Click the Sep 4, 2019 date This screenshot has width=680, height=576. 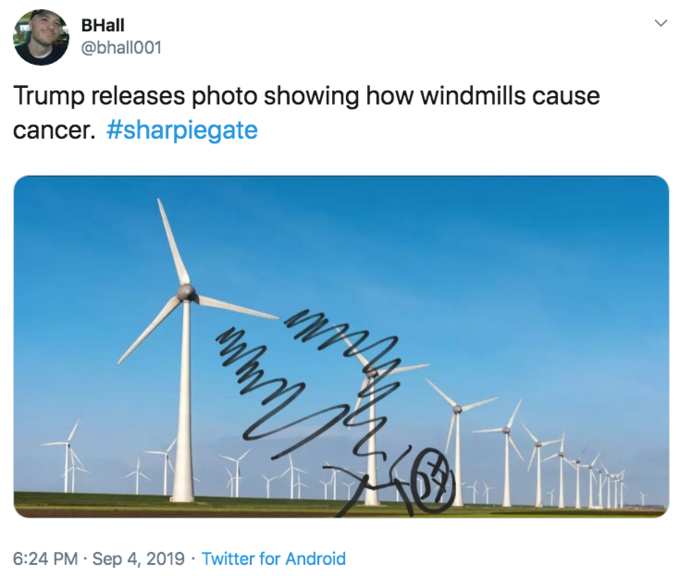pos(139,559)
